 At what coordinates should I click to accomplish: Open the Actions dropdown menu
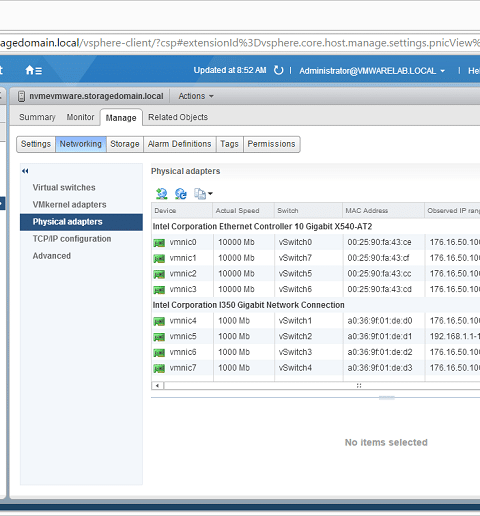[x=196, y=96]
